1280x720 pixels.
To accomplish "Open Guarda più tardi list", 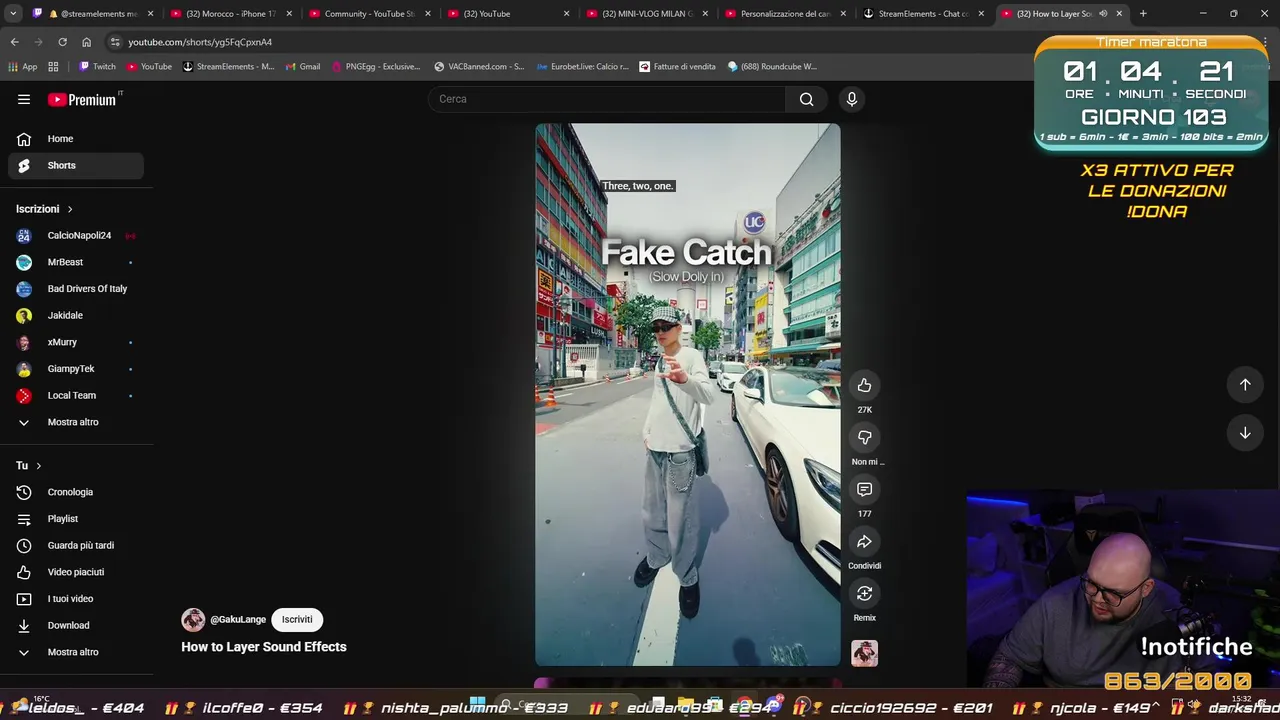I will [x=76, y=546].
